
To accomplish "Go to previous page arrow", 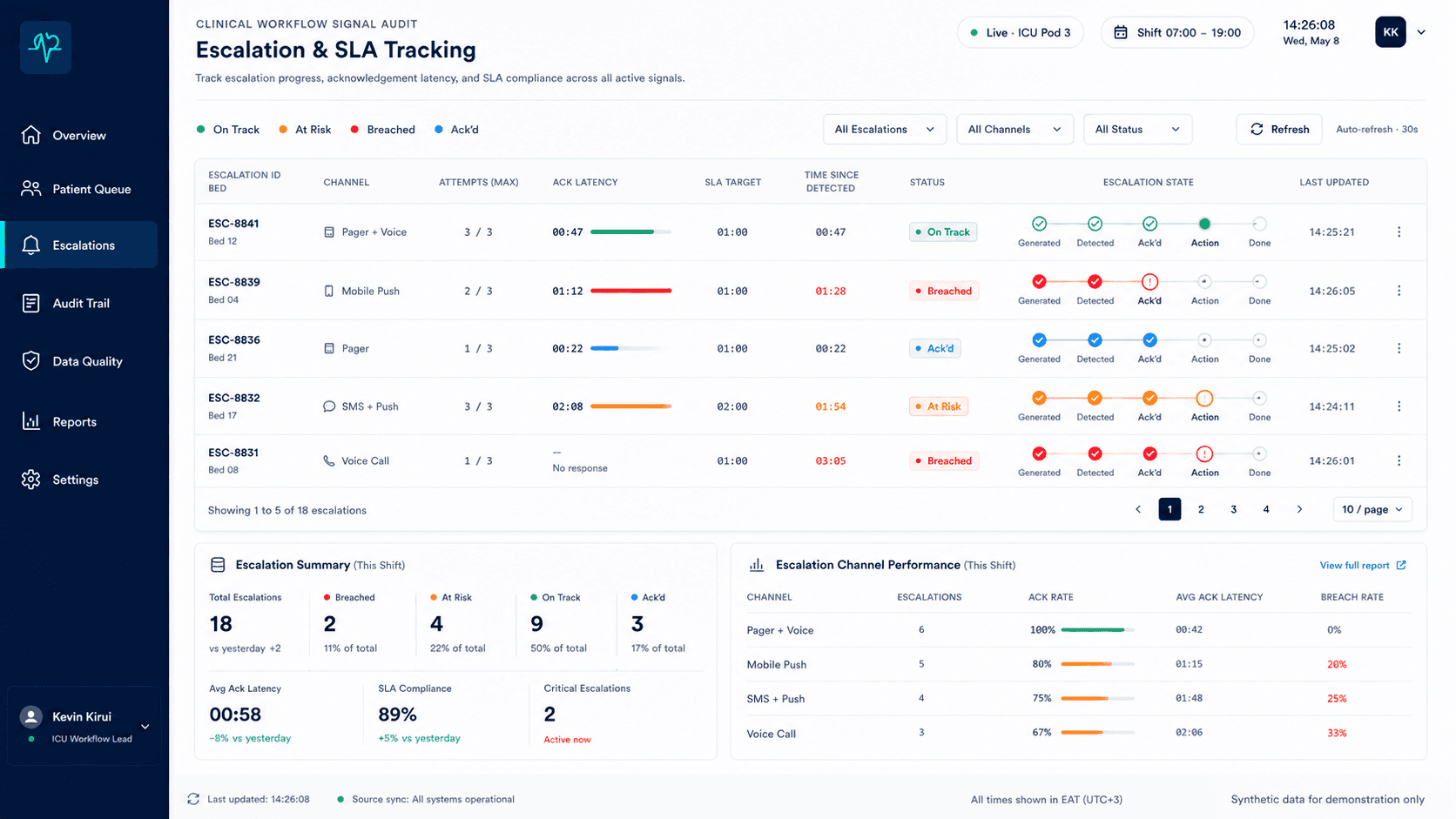I will coord(1137,509).
